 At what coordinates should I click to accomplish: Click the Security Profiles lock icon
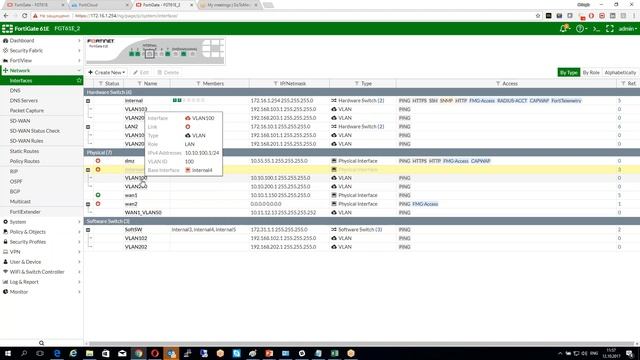[x=5, y=242]
